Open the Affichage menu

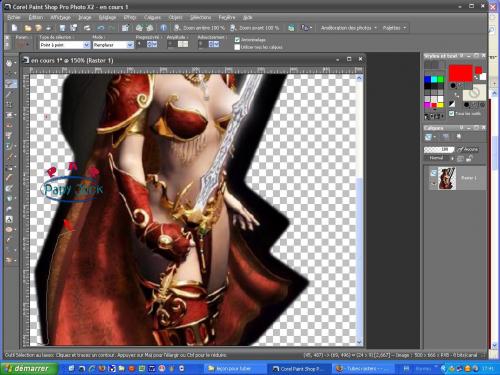(61, 17)
